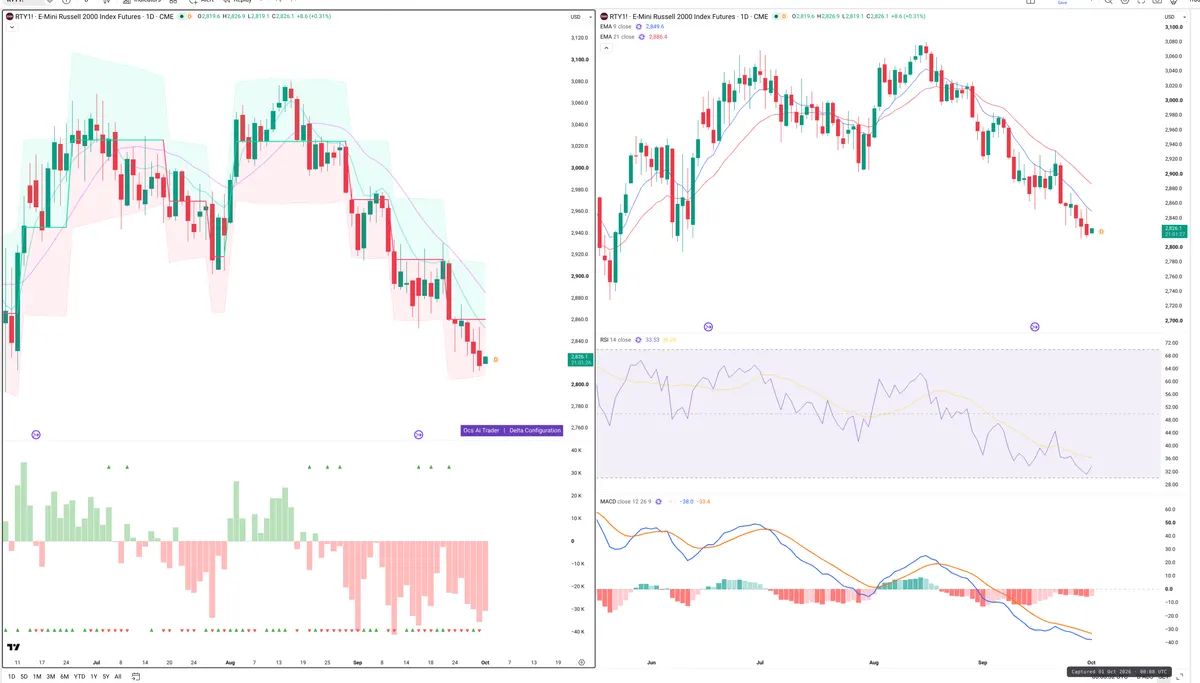
Task: Click the June contract roll marker, right chart
Action: pyautogui.click(x=709, y=327)
